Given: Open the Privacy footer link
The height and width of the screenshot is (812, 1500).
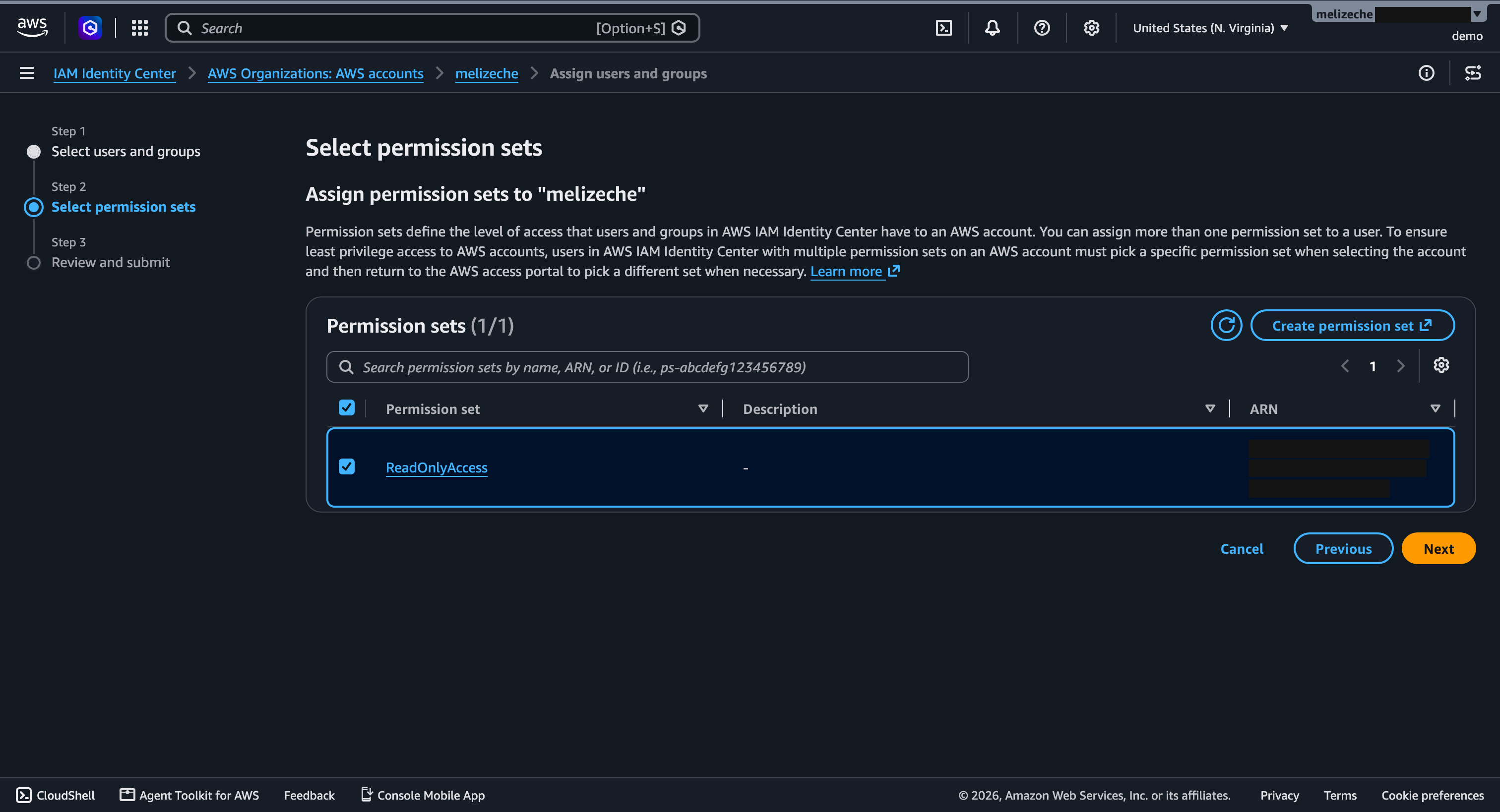Looking at the screenshot, I should pyautogui.click(x=1279, y=795).
